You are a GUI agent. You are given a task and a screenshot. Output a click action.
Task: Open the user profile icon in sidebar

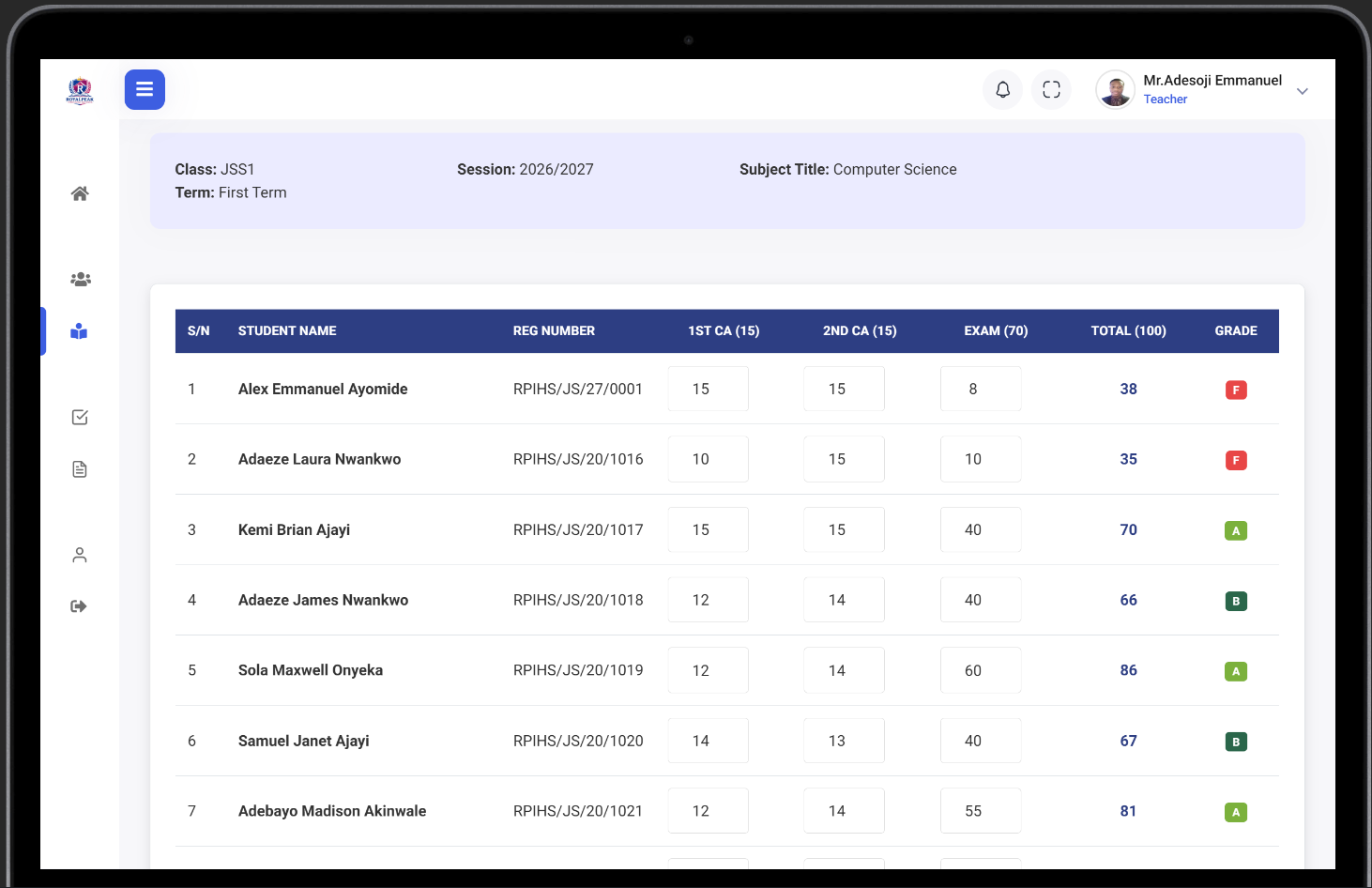[80, 555]
